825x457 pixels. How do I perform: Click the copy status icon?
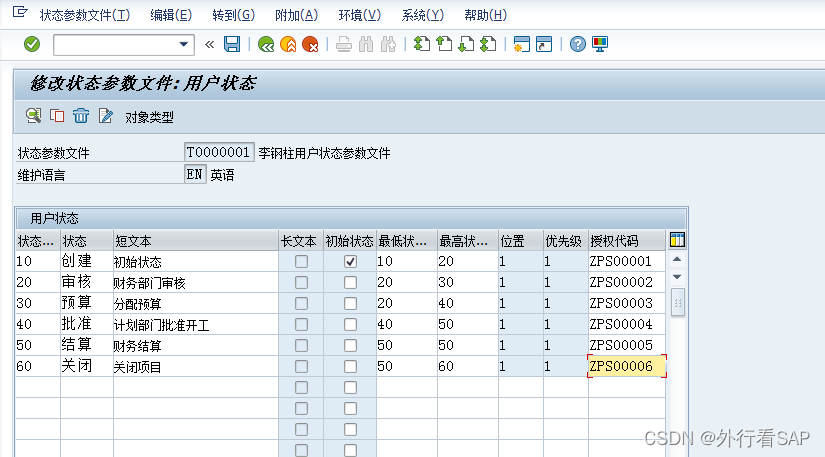(57, 116)
